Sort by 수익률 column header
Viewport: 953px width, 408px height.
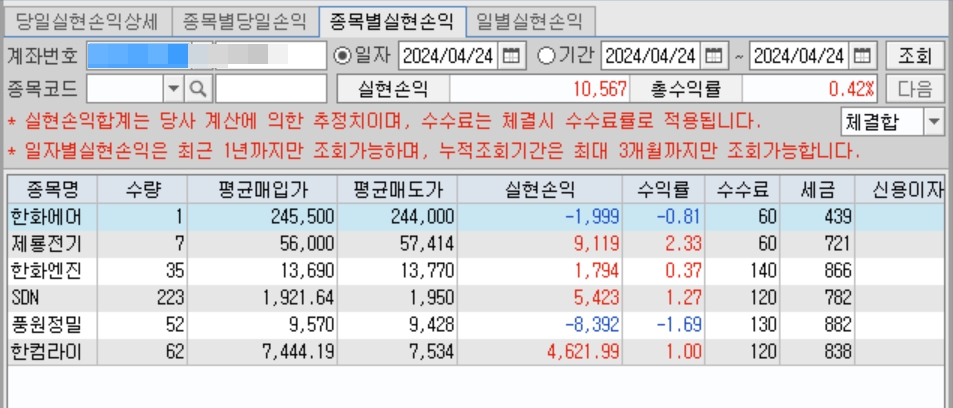(x=664, y=190)
